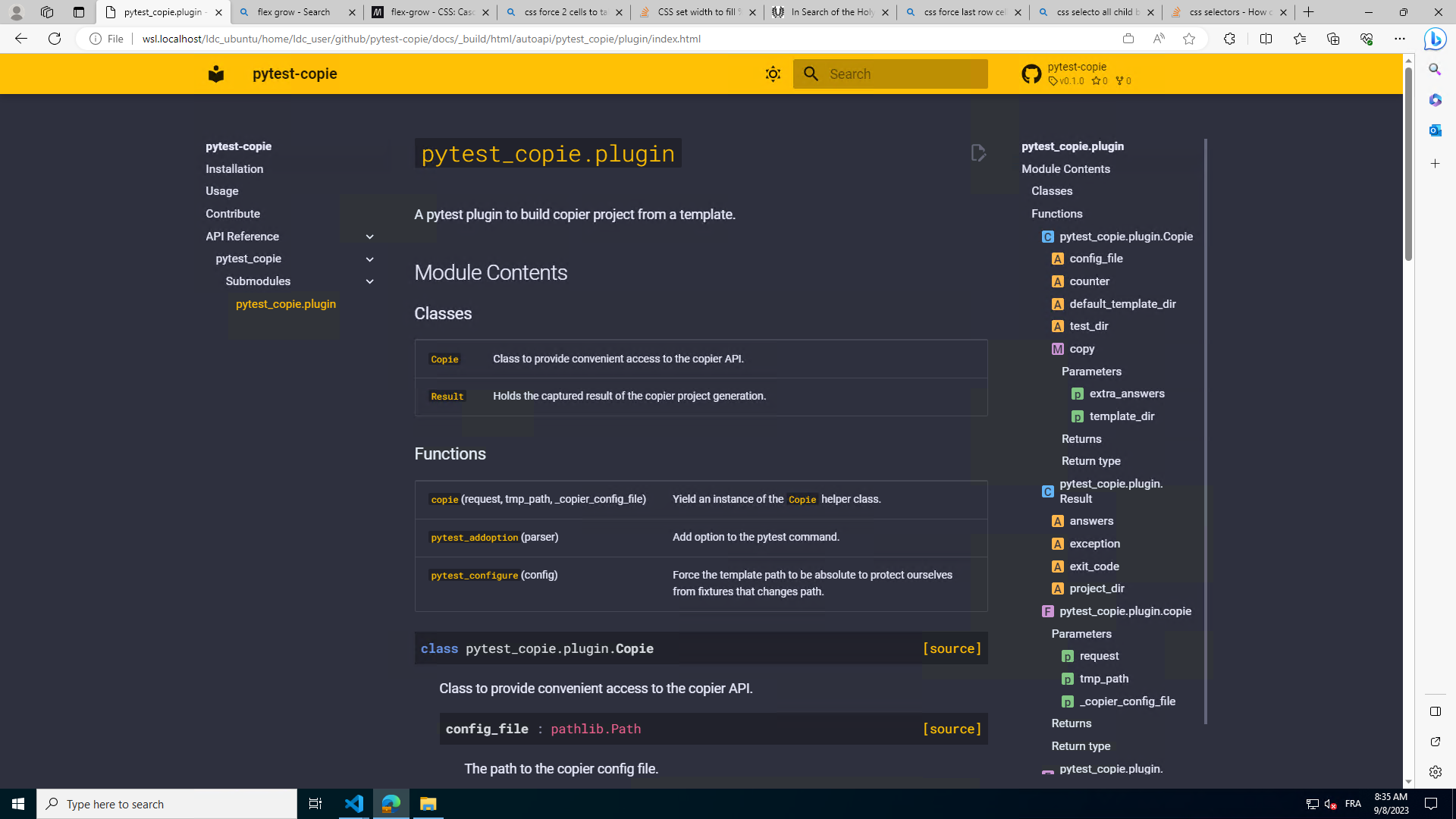
Task: Switch to the flex grow Search tab
Action: (x=296, y=12)
